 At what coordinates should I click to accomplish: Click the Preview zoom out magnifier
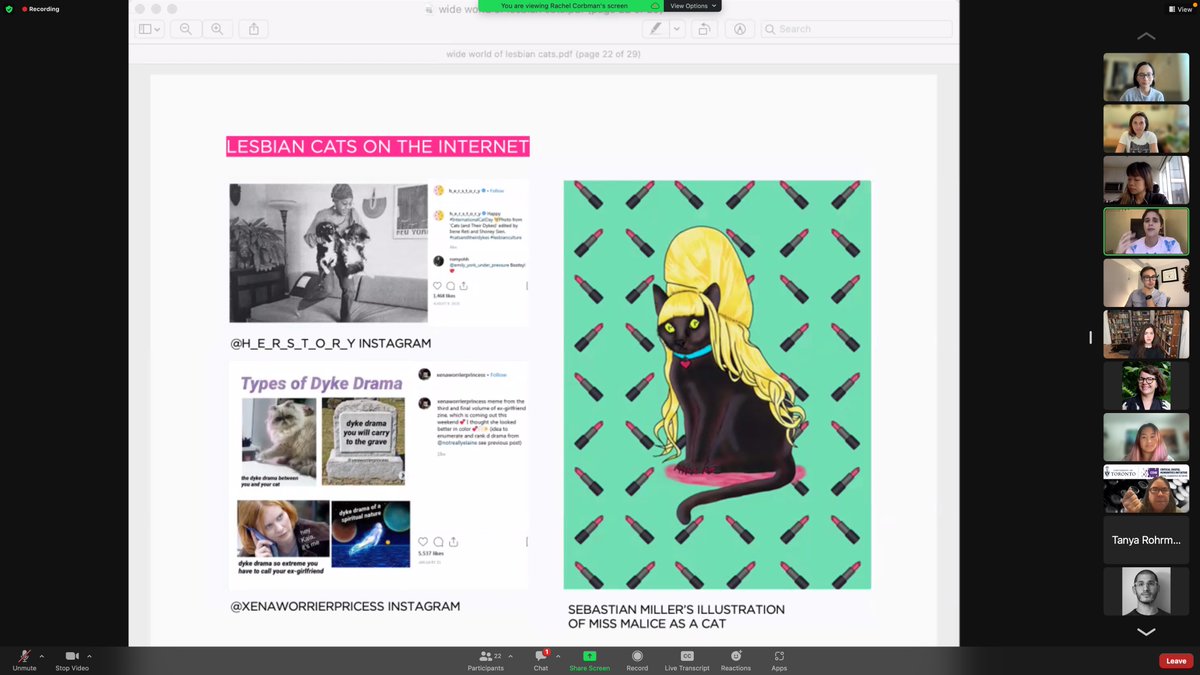(186, 29)
